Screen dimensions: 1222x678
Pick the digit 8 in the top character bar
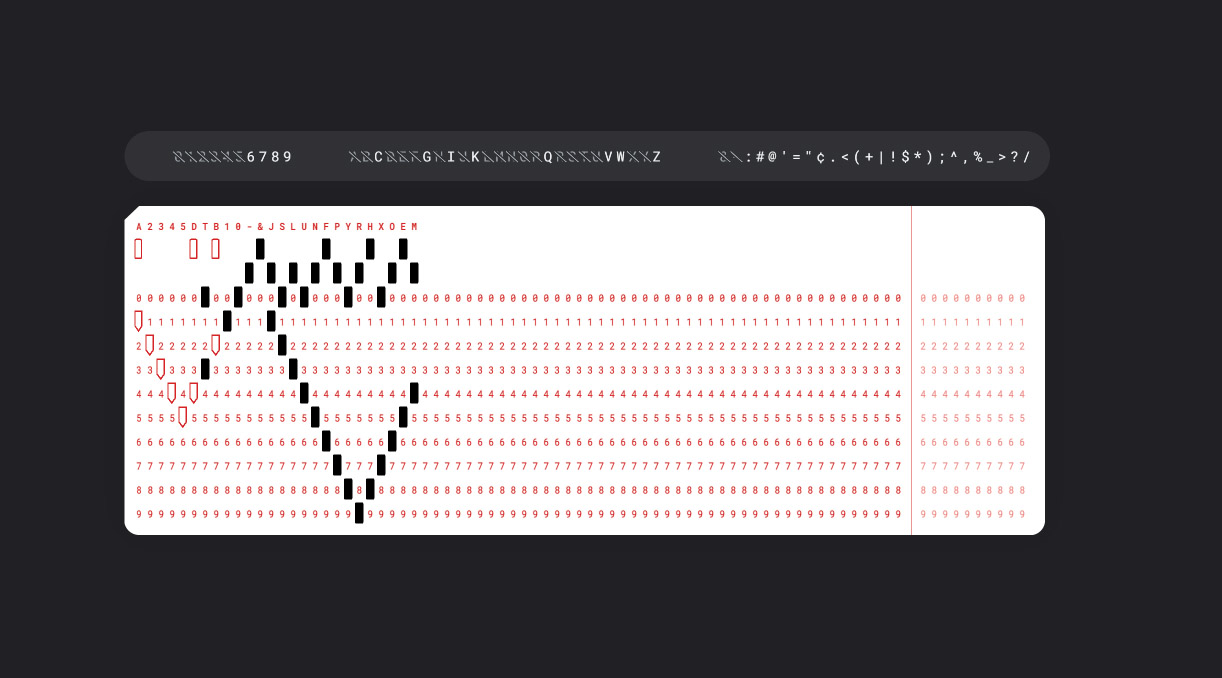click(x=276, y=157)
